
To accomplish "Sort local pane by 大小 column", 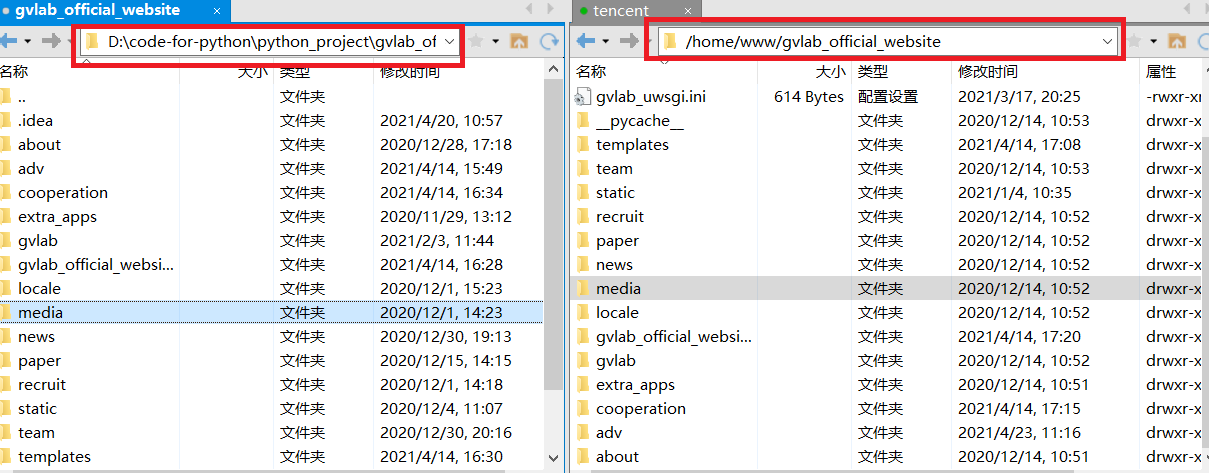I will (x=252, y=71).
